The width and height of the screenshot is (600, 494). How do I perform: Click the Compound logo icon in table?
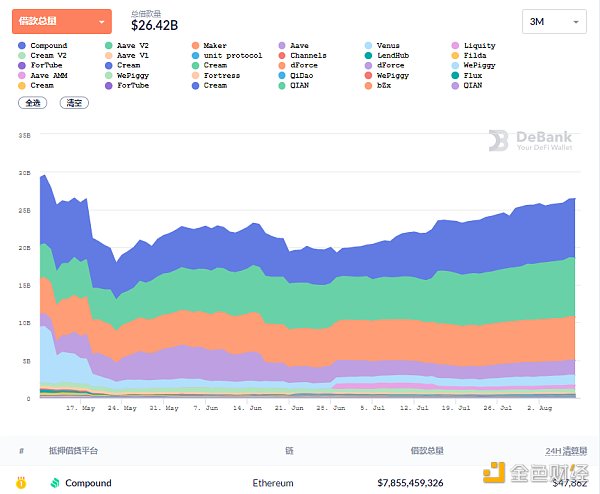54,482
